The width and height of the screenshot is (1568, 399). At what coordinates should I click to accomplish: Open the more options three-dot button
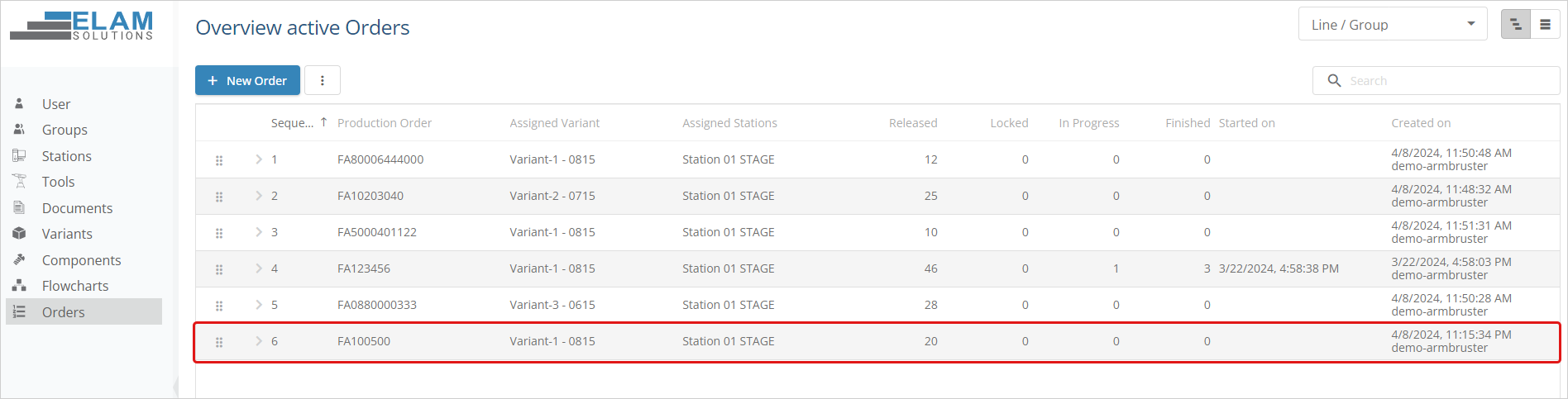pos(323,80)
